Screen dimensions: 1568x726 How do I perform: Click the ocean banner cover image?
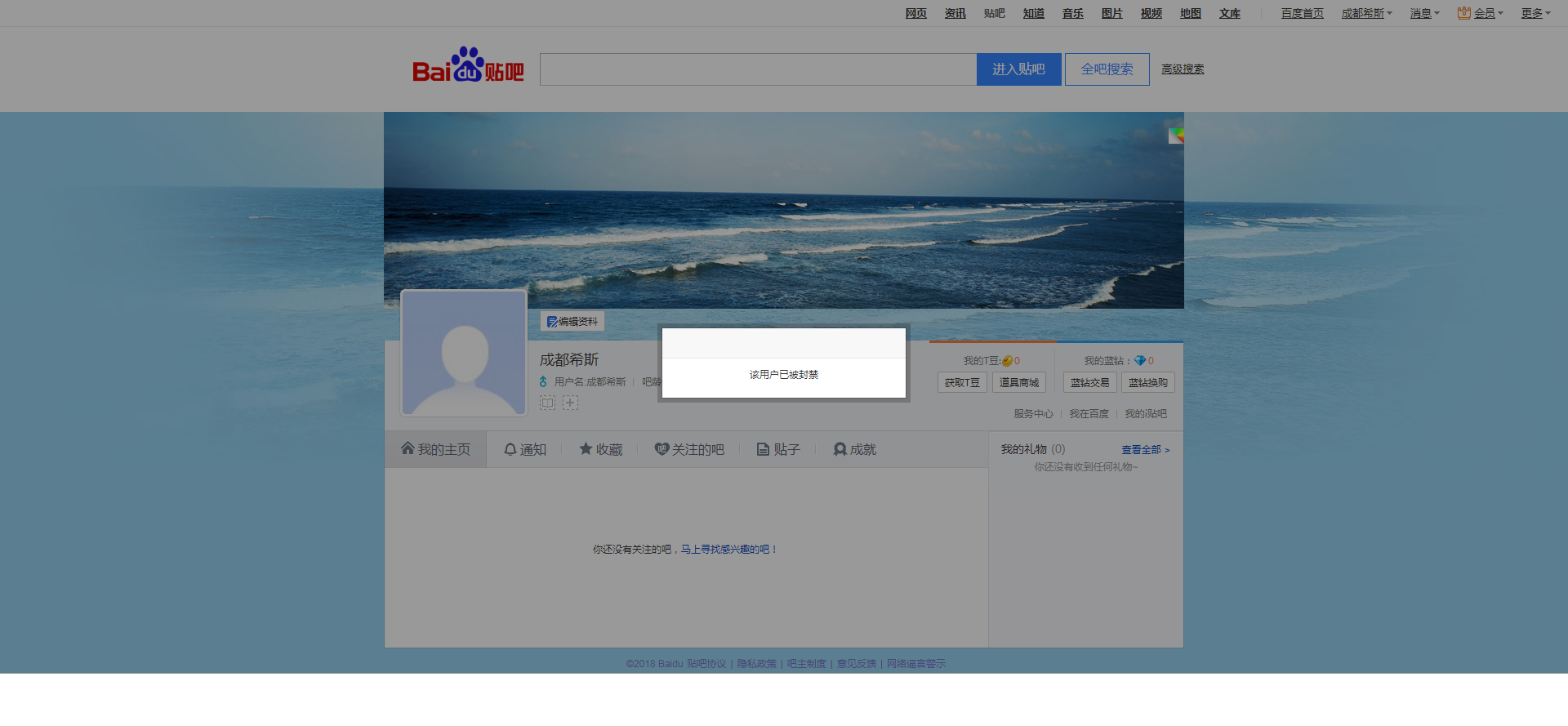point(784,210)
